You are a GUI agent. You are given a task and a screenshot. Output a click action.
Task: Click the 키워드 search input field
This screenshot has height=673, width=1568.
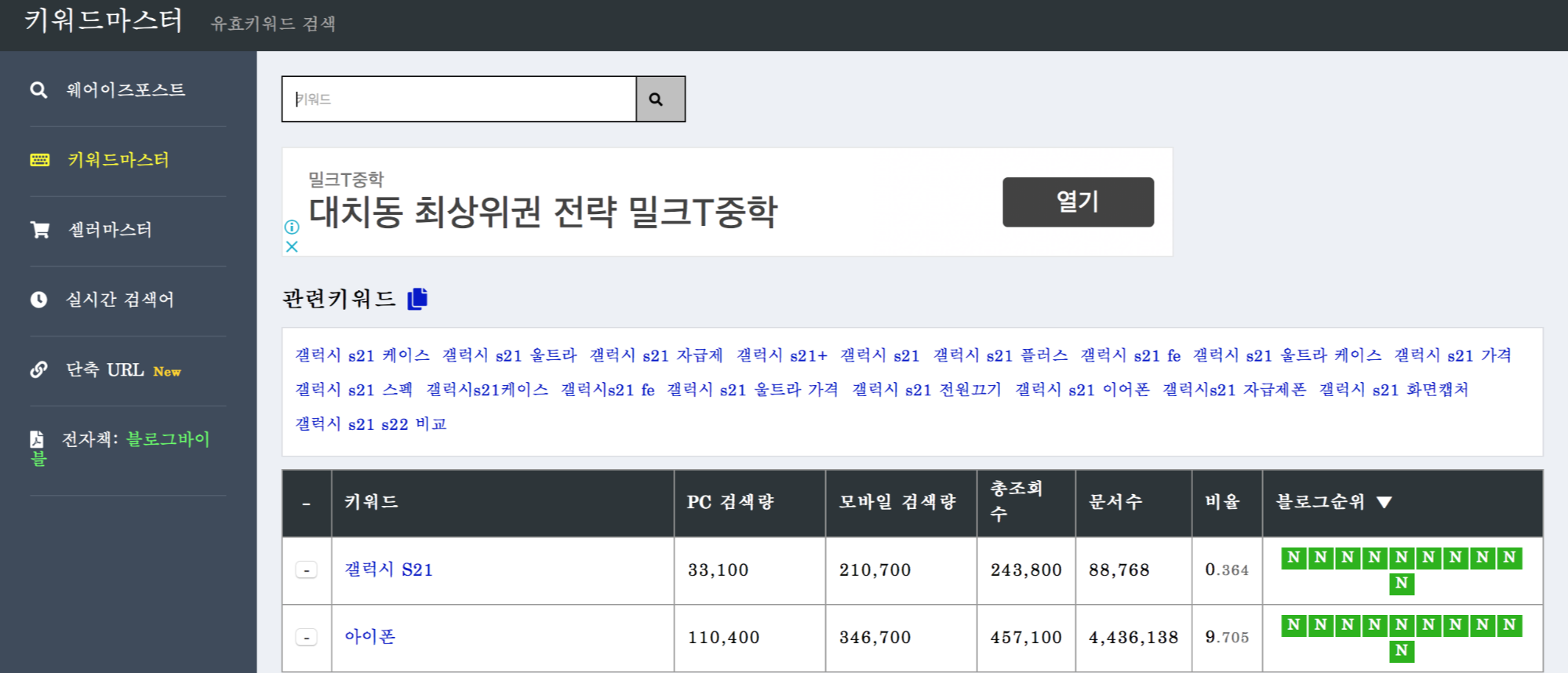[459, 99]
